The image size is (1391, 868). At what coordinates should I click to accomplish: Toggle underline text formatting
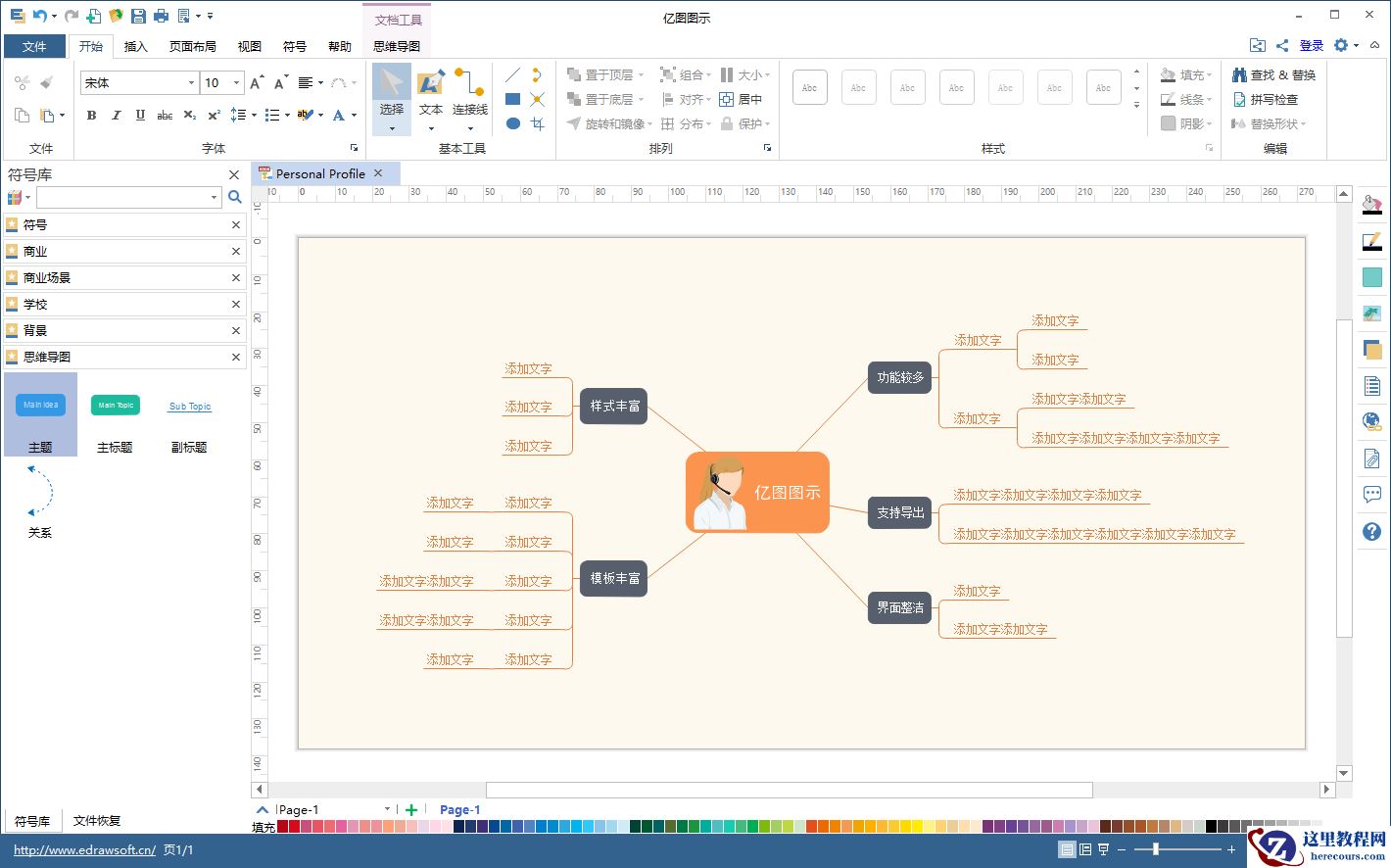[140, 116]
